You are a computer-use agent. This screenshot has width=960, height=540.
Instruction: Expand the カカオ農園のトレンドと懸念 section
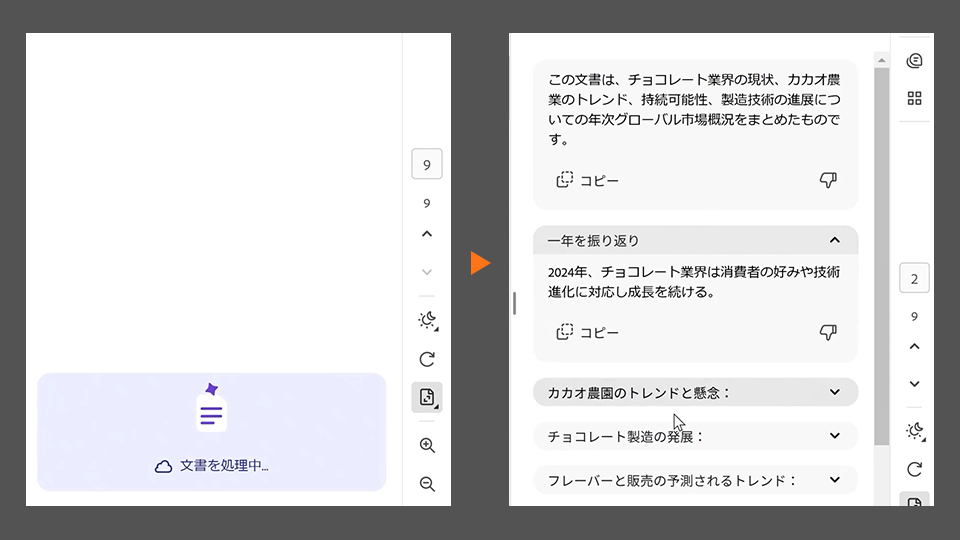[835, 393]
